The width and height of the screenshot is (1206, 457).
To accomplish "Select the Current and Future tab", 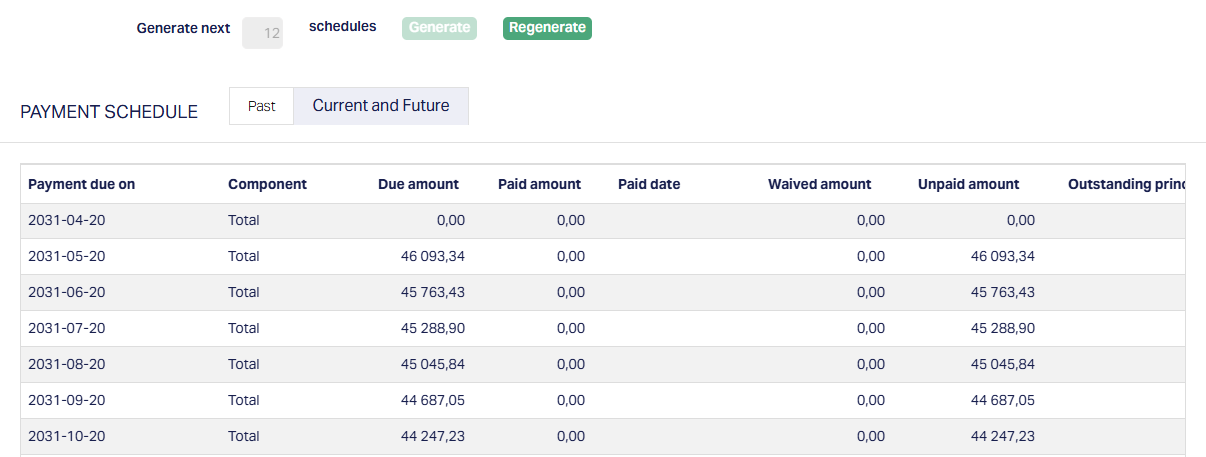I will pyautogui.click(x=381, y=106).
